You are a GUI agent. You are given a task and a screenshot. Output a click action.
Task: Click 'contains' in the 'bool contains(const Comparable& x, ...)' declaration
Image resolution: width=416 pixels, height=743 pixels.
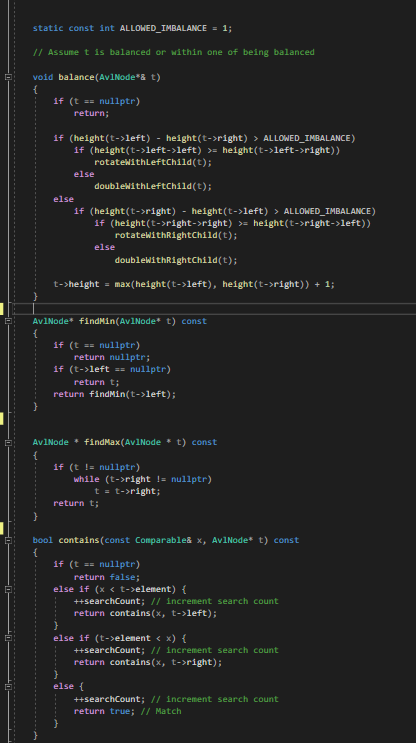pos(79,540)
